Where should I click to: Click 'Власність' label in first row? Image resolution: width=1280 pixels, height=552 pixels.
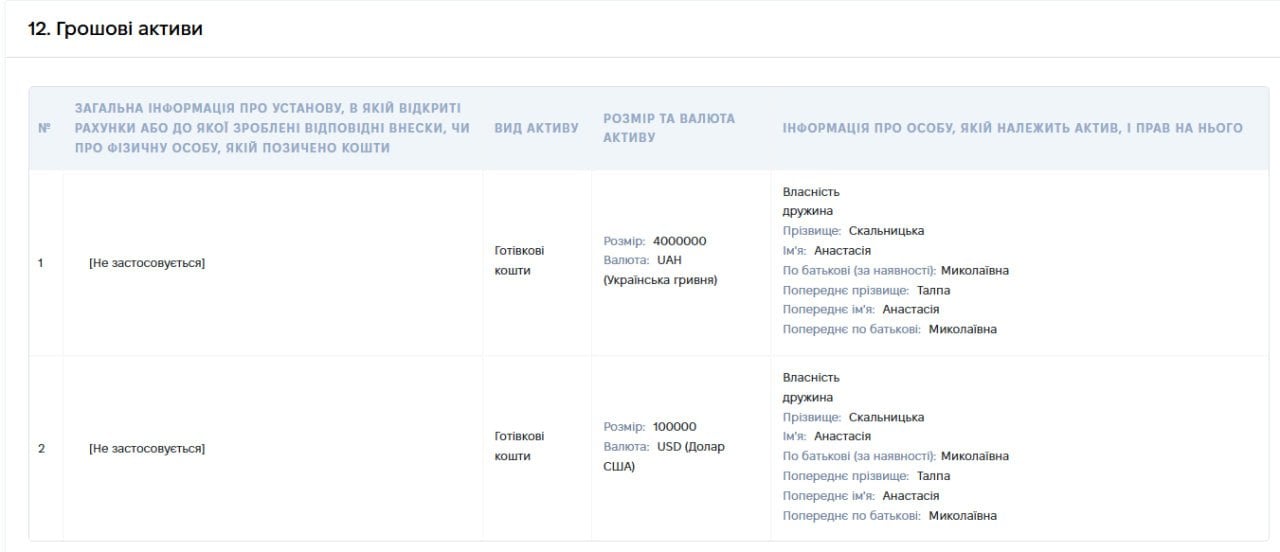pyautogui.click(x=811, y=192)
